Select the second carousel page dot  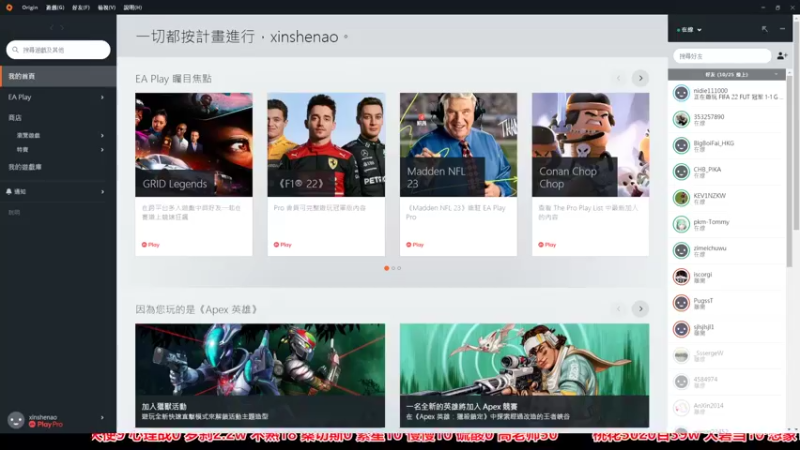click(393, 268)
